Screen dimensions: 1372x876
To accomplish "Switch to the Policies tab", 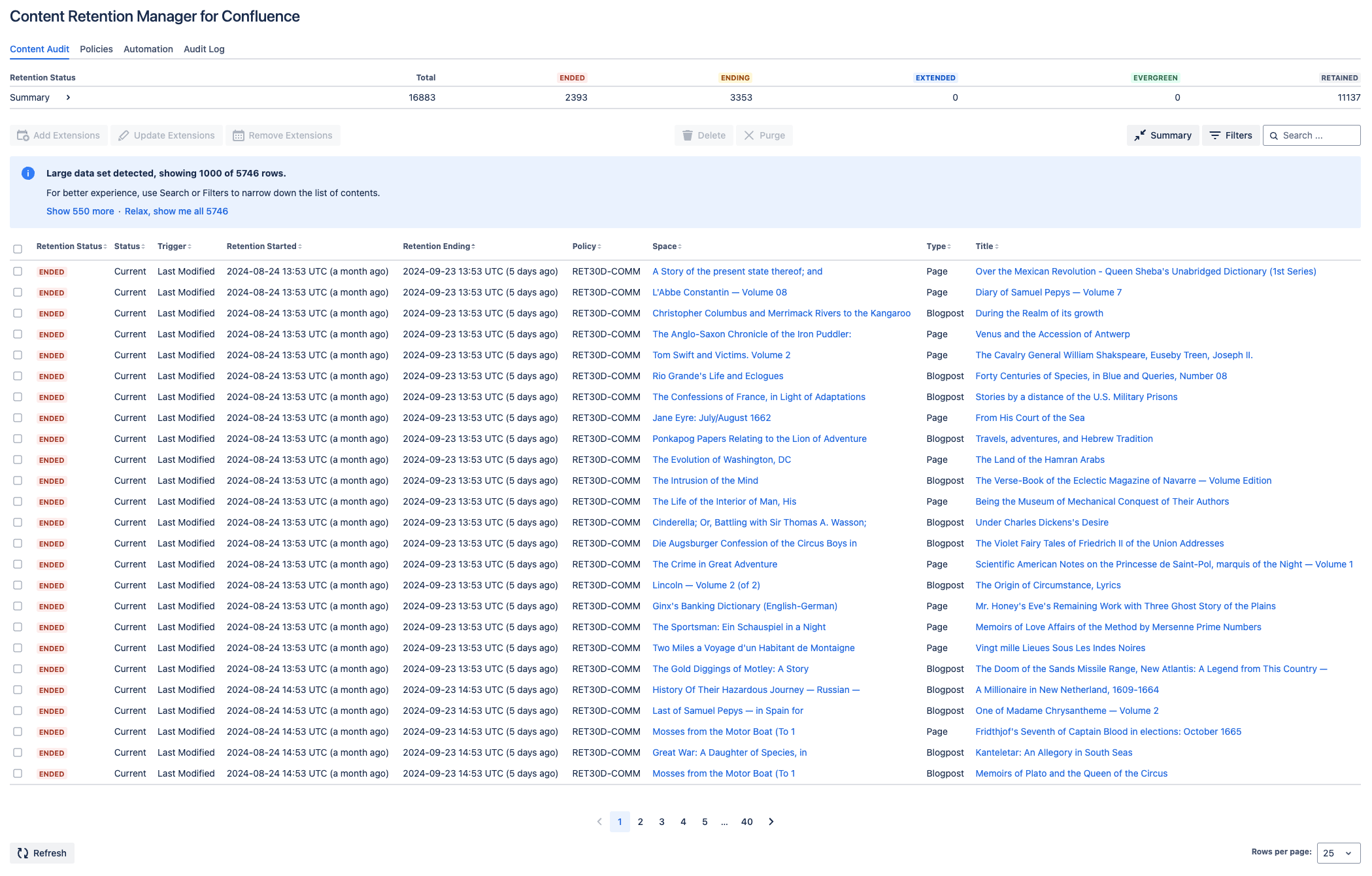I will click(x=96, y=49).
